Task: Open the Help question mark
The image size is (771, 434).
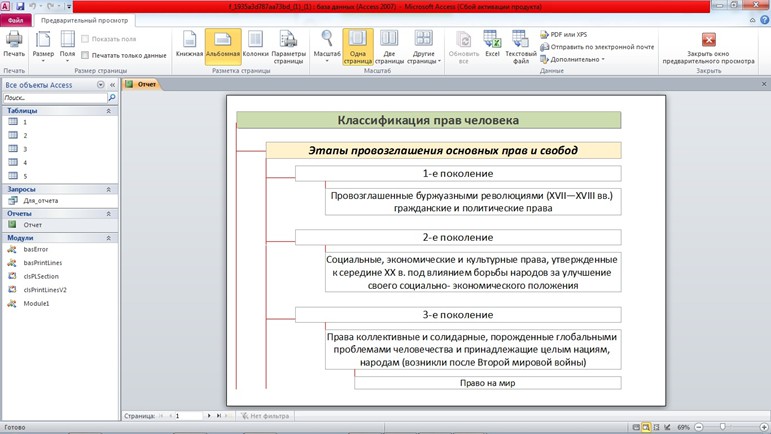Action: coord(764,20)
